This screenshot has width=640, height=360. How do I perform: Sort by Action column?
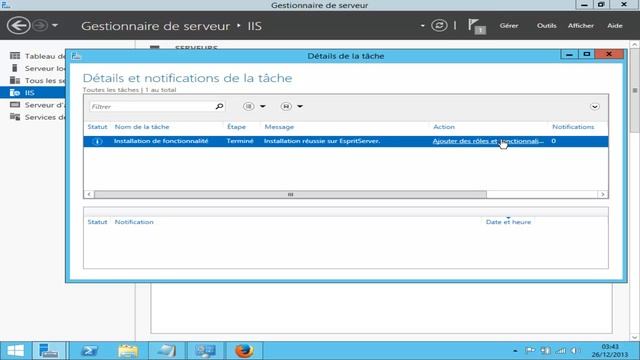(444, 127)
